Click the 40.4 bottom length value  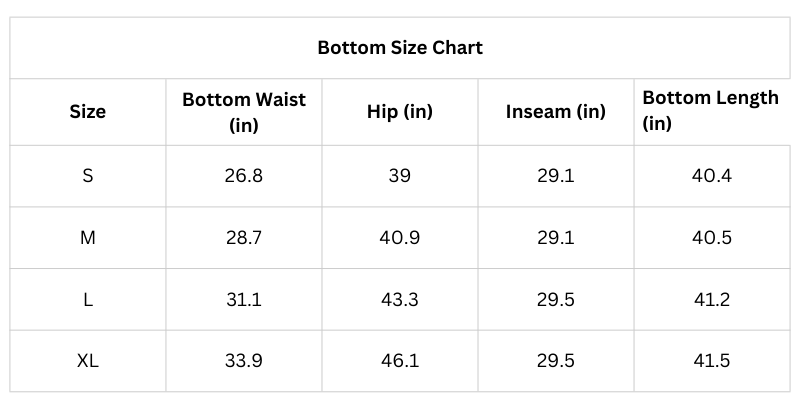712,176
